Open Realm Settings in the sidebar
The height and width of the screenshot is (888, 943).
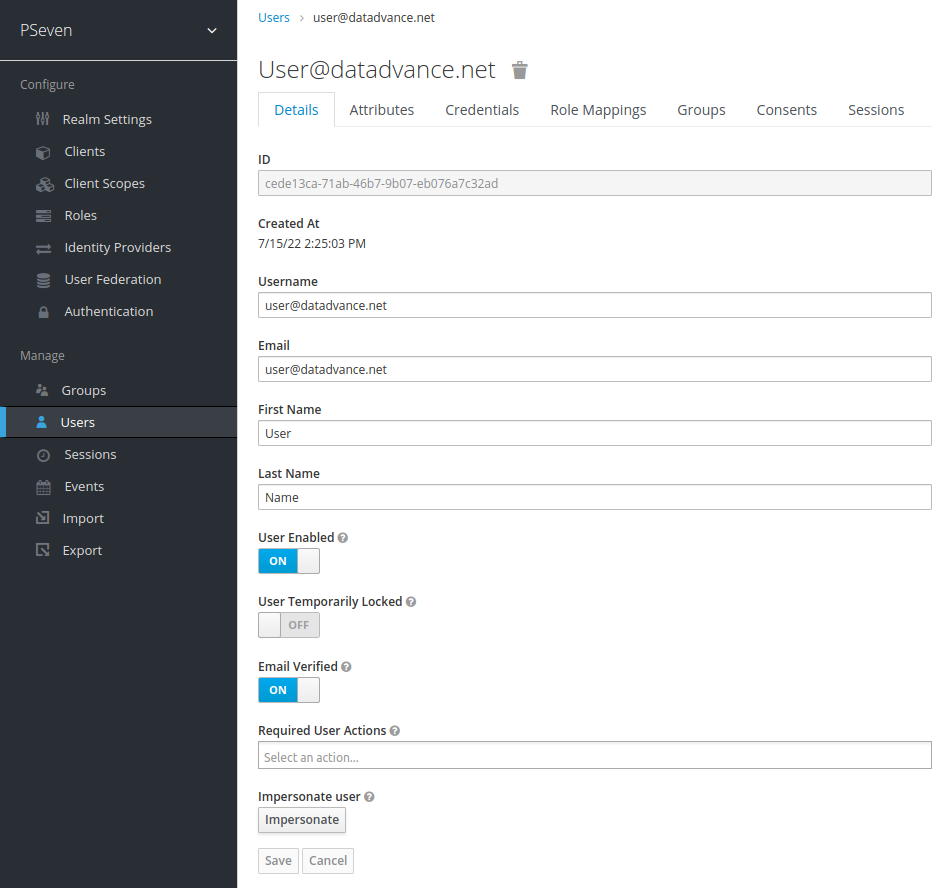(x=107, y=119)
